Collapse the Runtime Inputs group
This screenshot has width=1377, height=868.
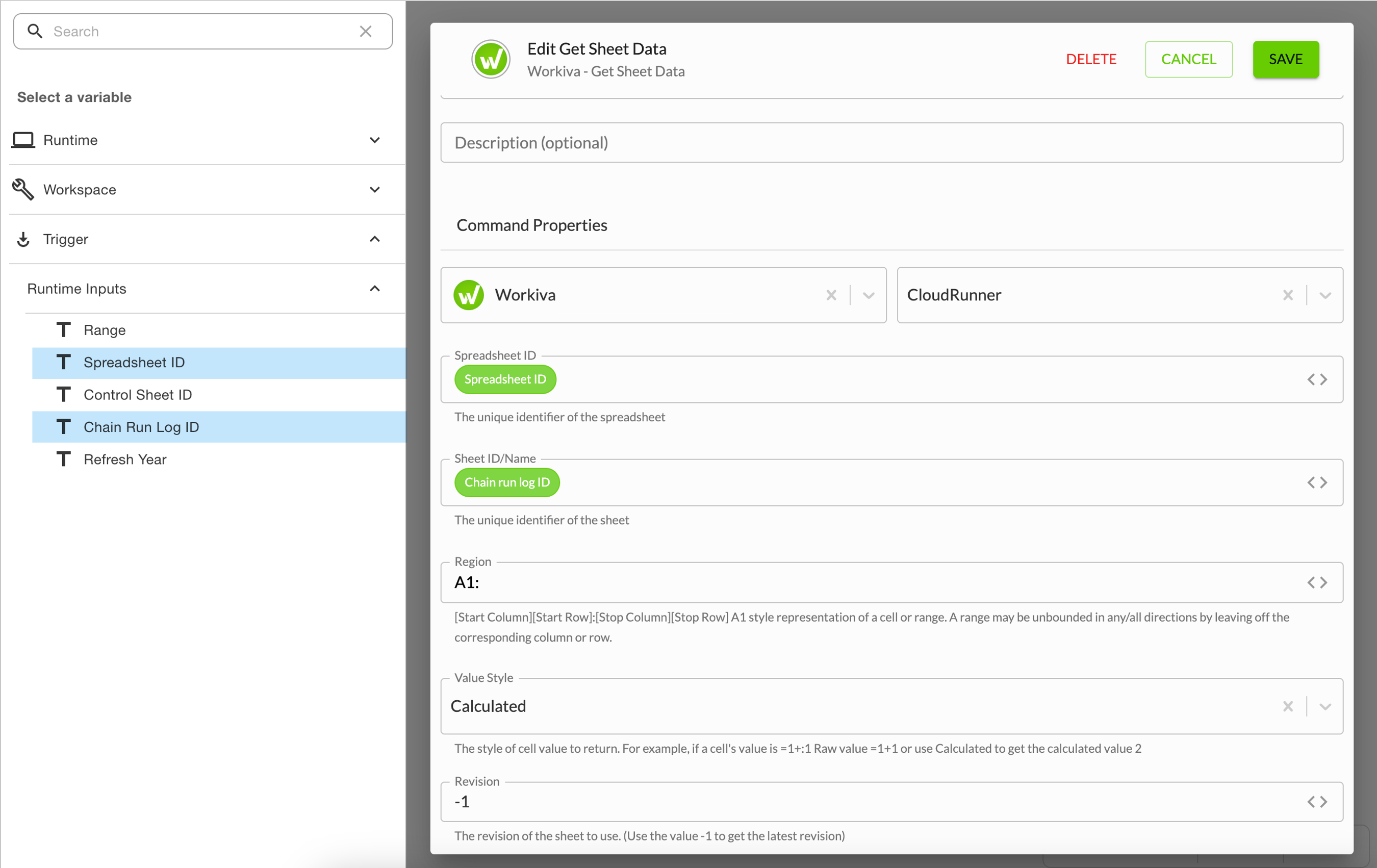tap(374, 289)
